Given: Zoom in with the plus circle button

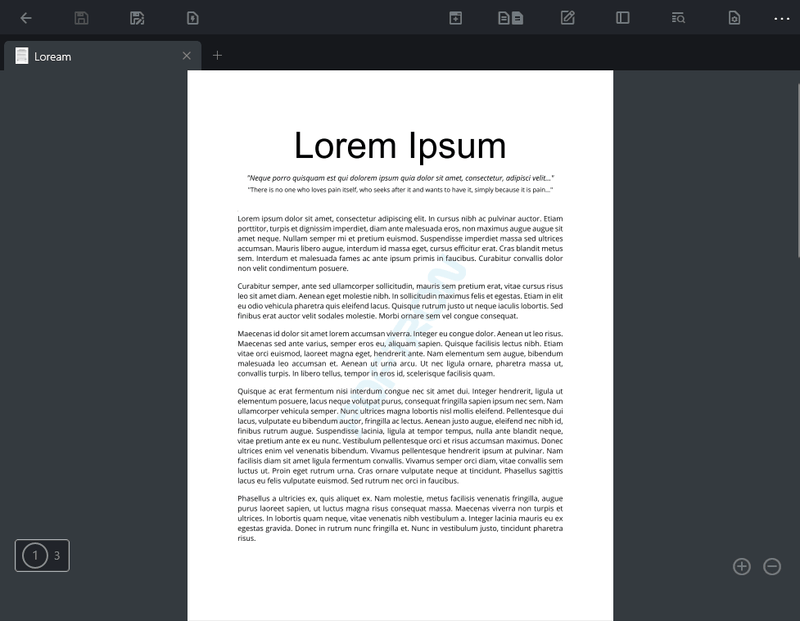Looking at the screenshot, I should pos(741,566).
